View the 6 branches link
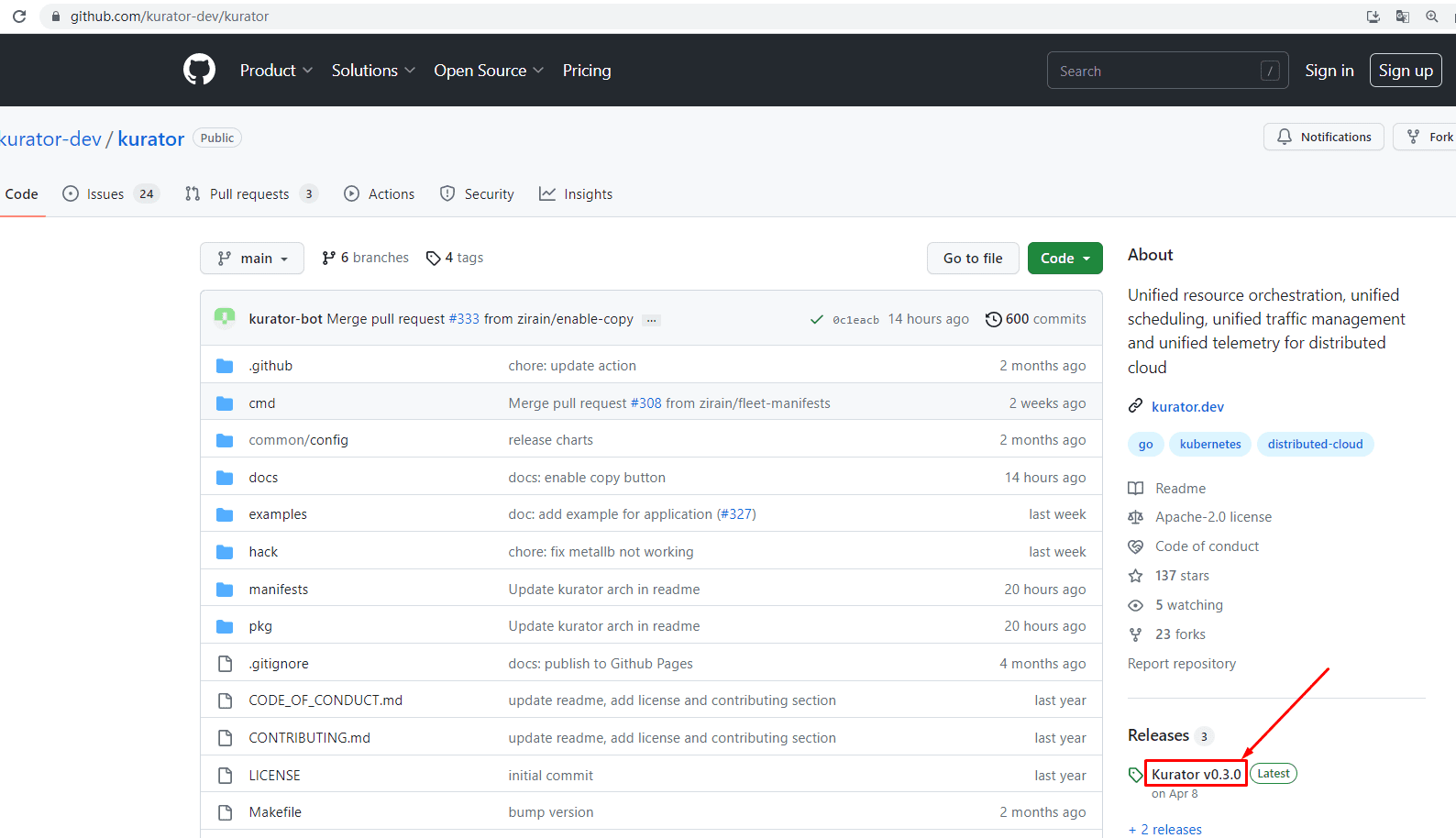1456x838 pixels. 365,258
